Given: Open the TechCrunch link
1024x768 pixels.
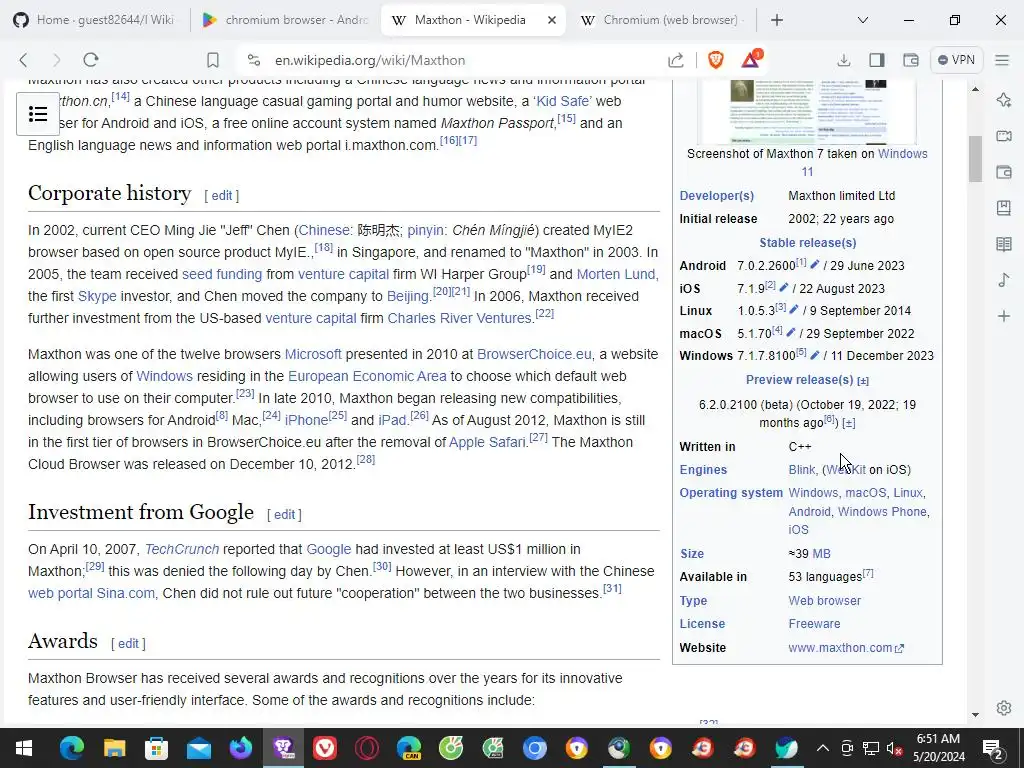Looking at the screenshot, I should 182,549.
